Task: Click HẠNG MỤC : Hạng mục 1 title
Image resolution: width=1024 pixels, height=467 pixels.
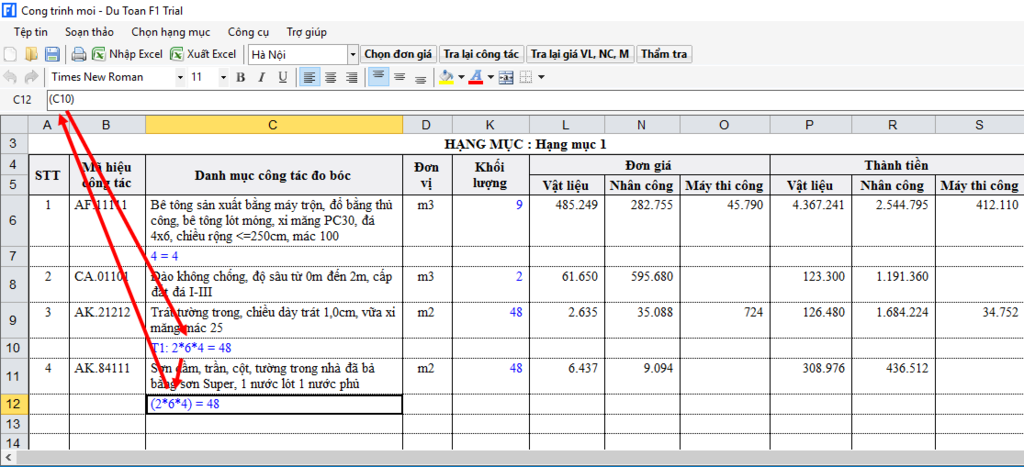Action: [x=526, y=144]
